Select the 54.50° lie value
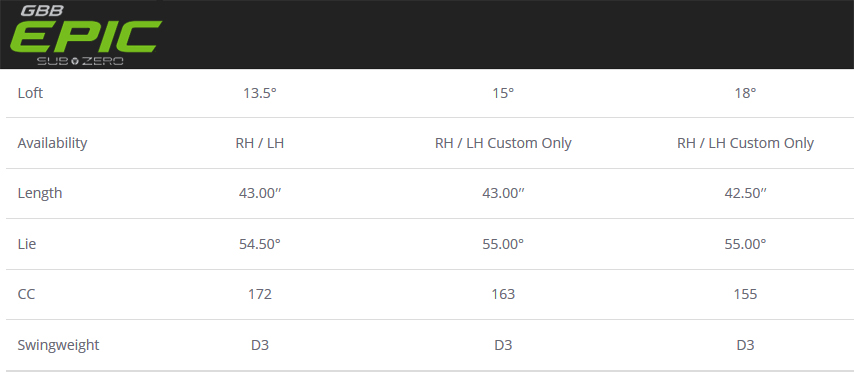This screenshot has height=372, width=854. coord(260,244)
